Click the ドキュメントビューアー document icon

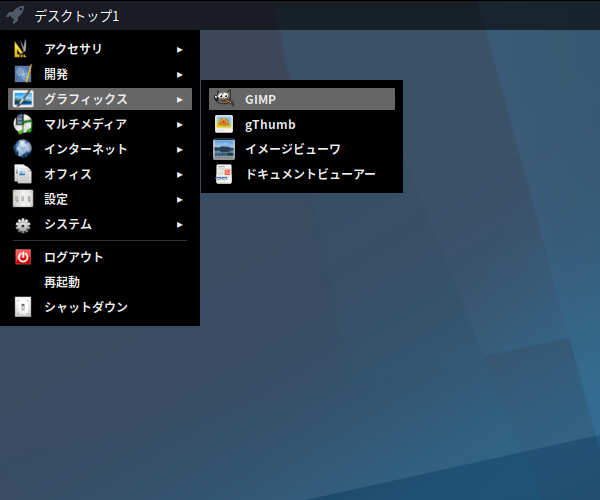pyautogui.click(x=224, y=174)
